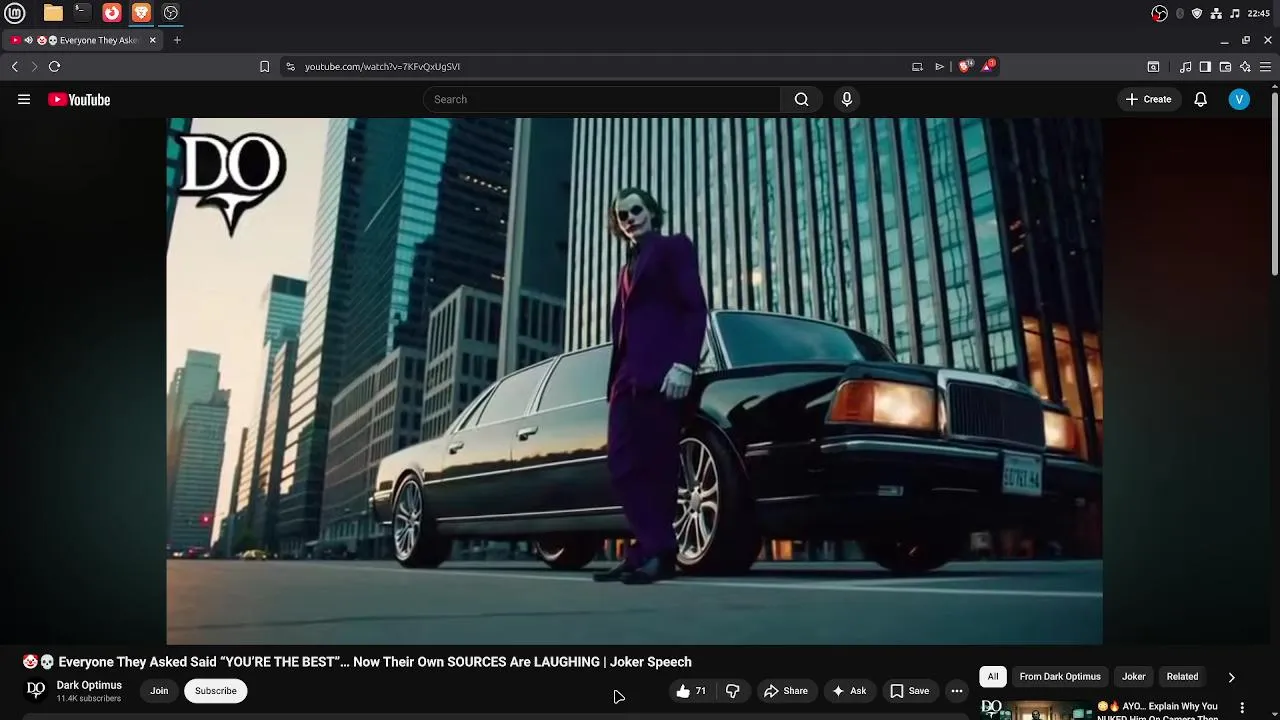Viewport: 1280px width, 720px height.
Task: Focus the YouTube search field
Action: tap(602, 99)
